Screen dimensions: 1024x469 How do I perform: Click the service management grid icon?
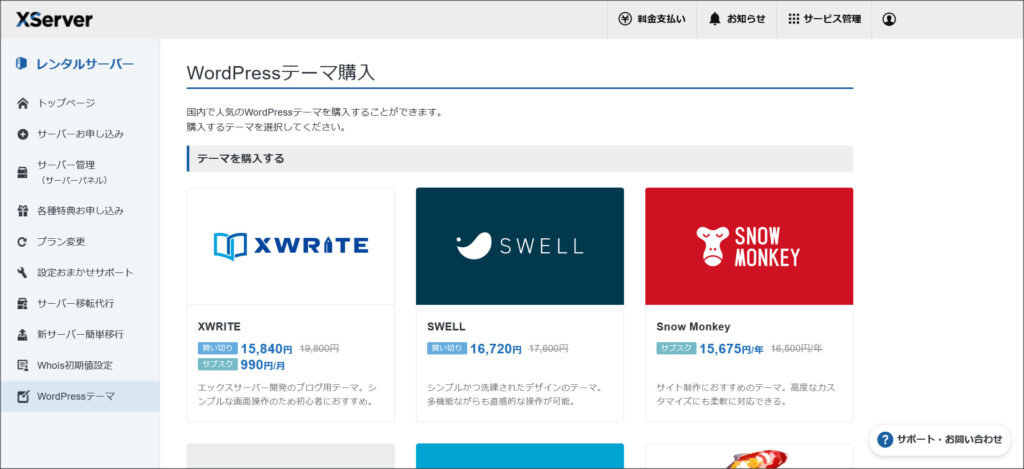[x=793, y=19]
